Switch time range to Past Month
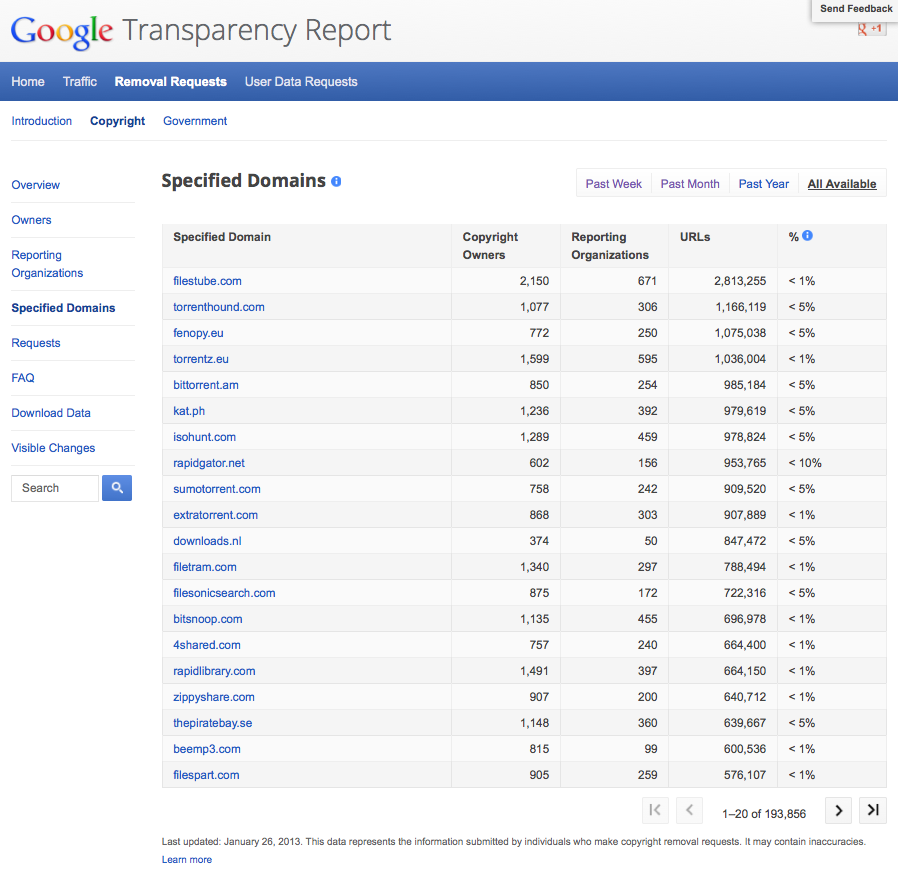 (690, 184)
